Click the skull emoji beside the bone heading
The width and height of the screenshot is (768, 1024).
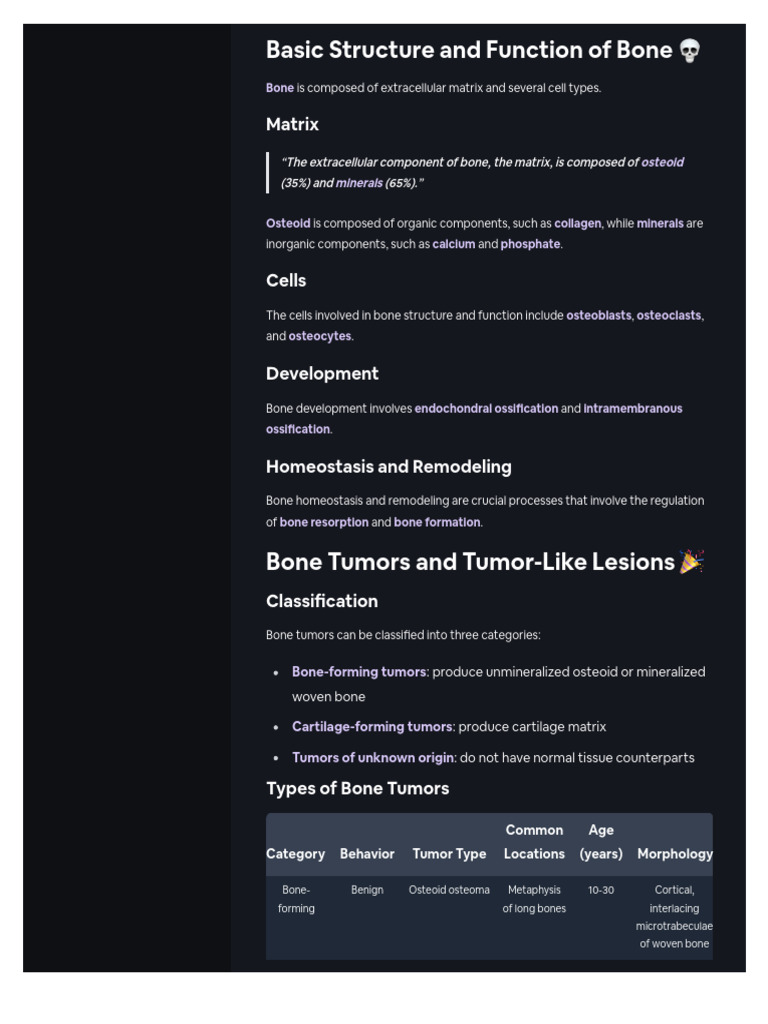pos(690,51)
